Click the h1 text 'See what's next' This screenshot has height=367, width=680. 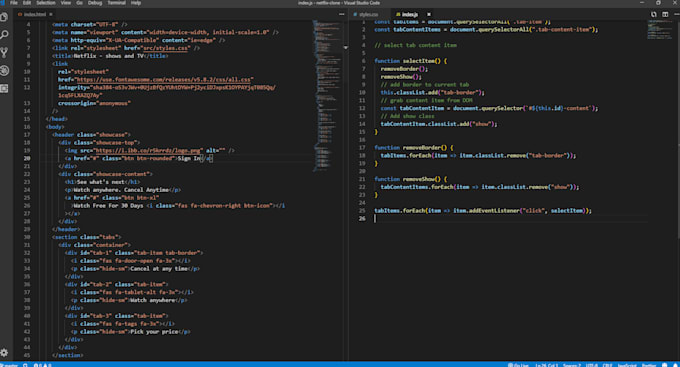100,182
